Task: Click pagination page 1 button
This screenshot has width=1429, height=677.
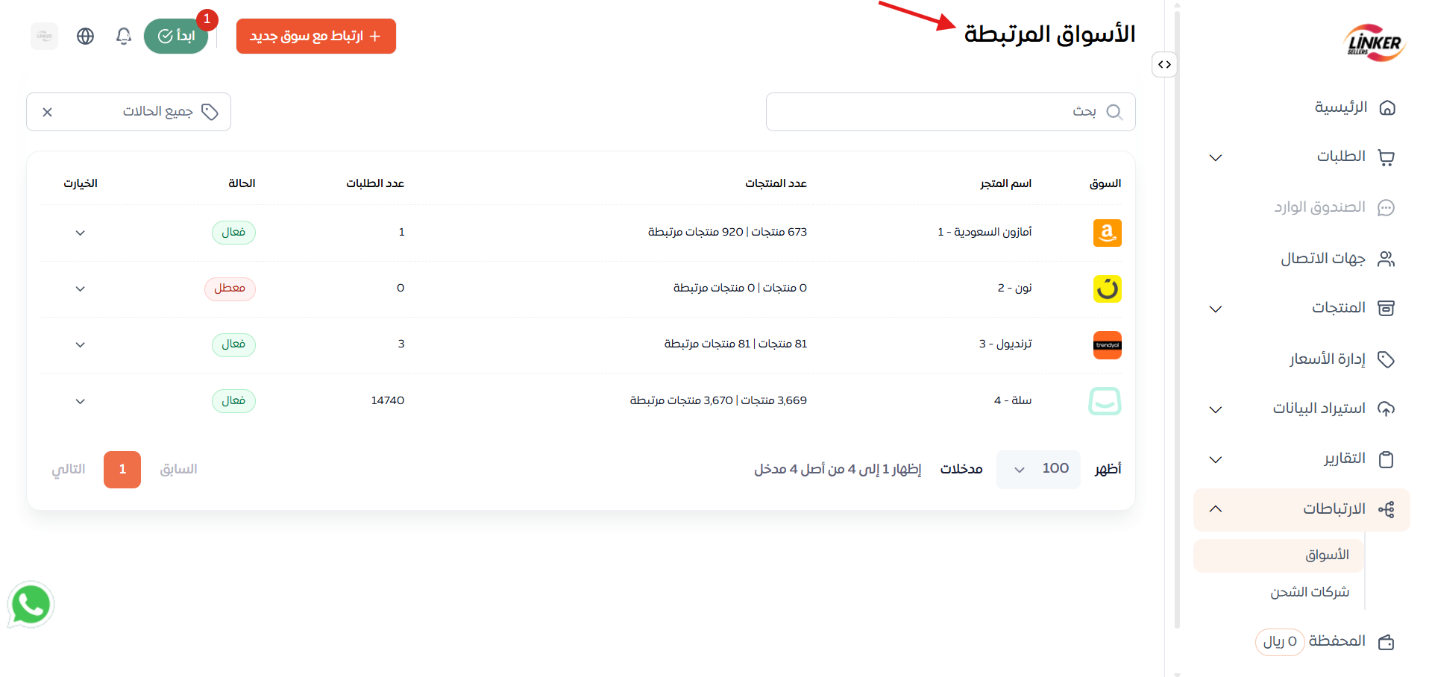Action: click(122, 469)
